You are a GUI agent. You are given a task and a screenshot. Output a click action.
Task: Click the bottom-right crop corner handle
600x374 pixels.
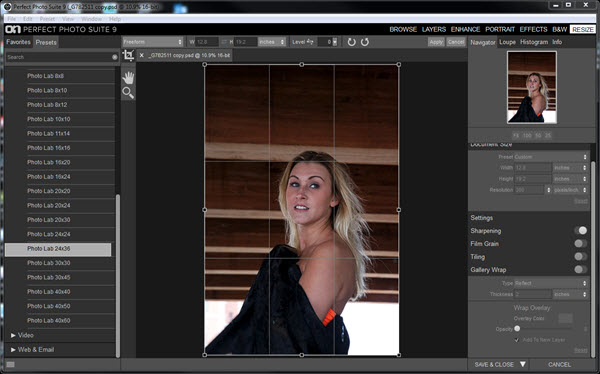[x=399, y=355]
